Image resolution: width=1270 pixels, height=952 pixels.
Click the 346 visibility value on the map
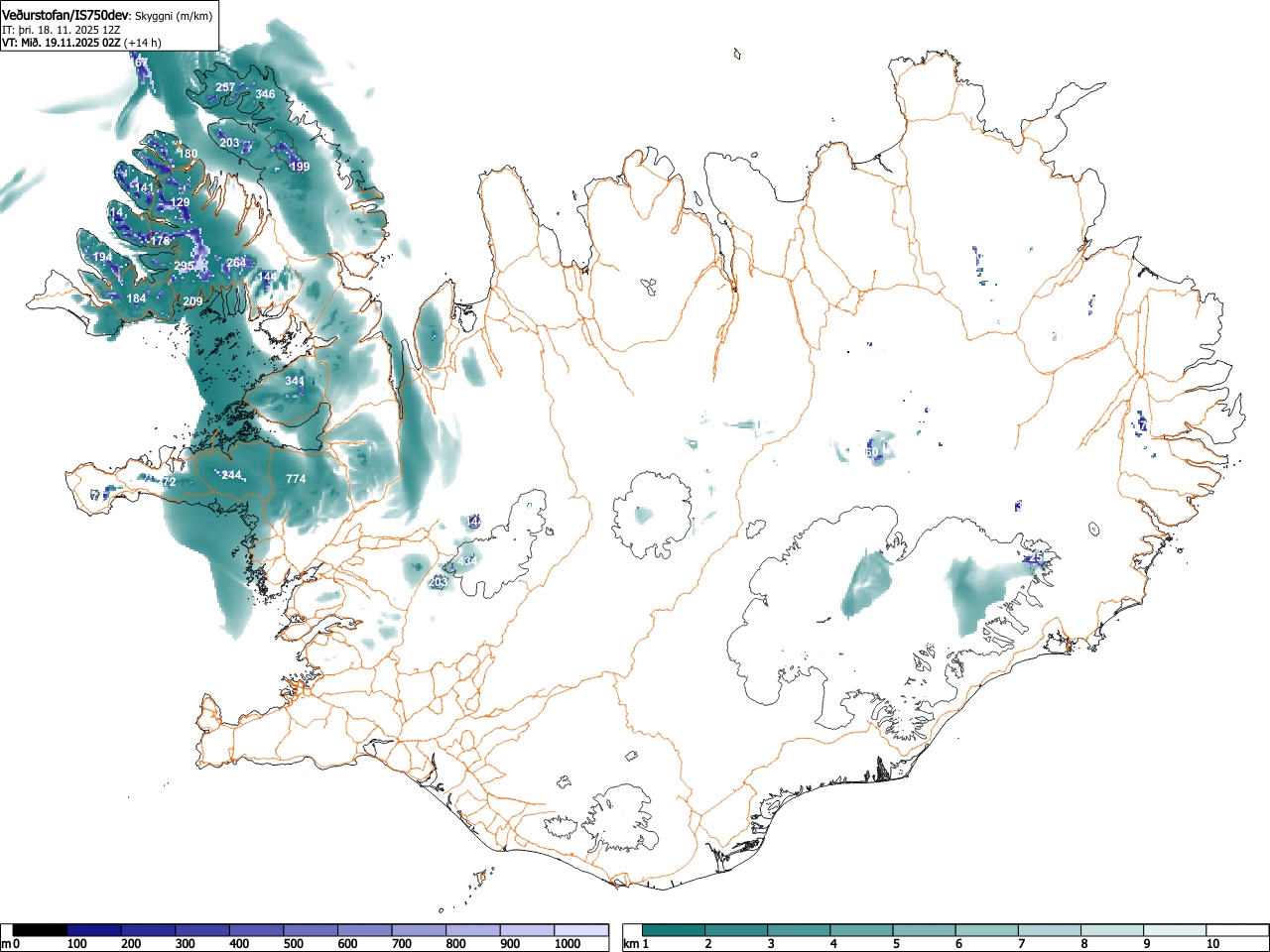click(x=265, y=94)
